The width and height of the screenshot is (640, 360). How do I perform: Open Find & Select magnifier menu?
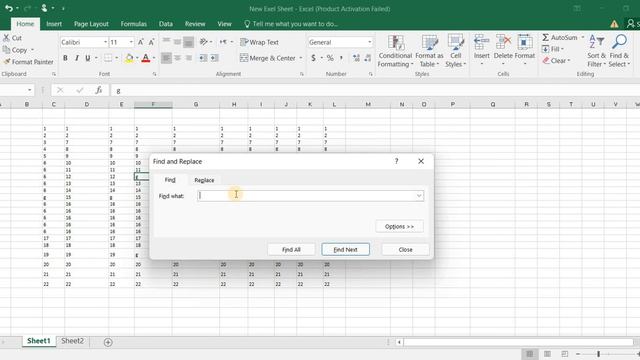[619, 51]
